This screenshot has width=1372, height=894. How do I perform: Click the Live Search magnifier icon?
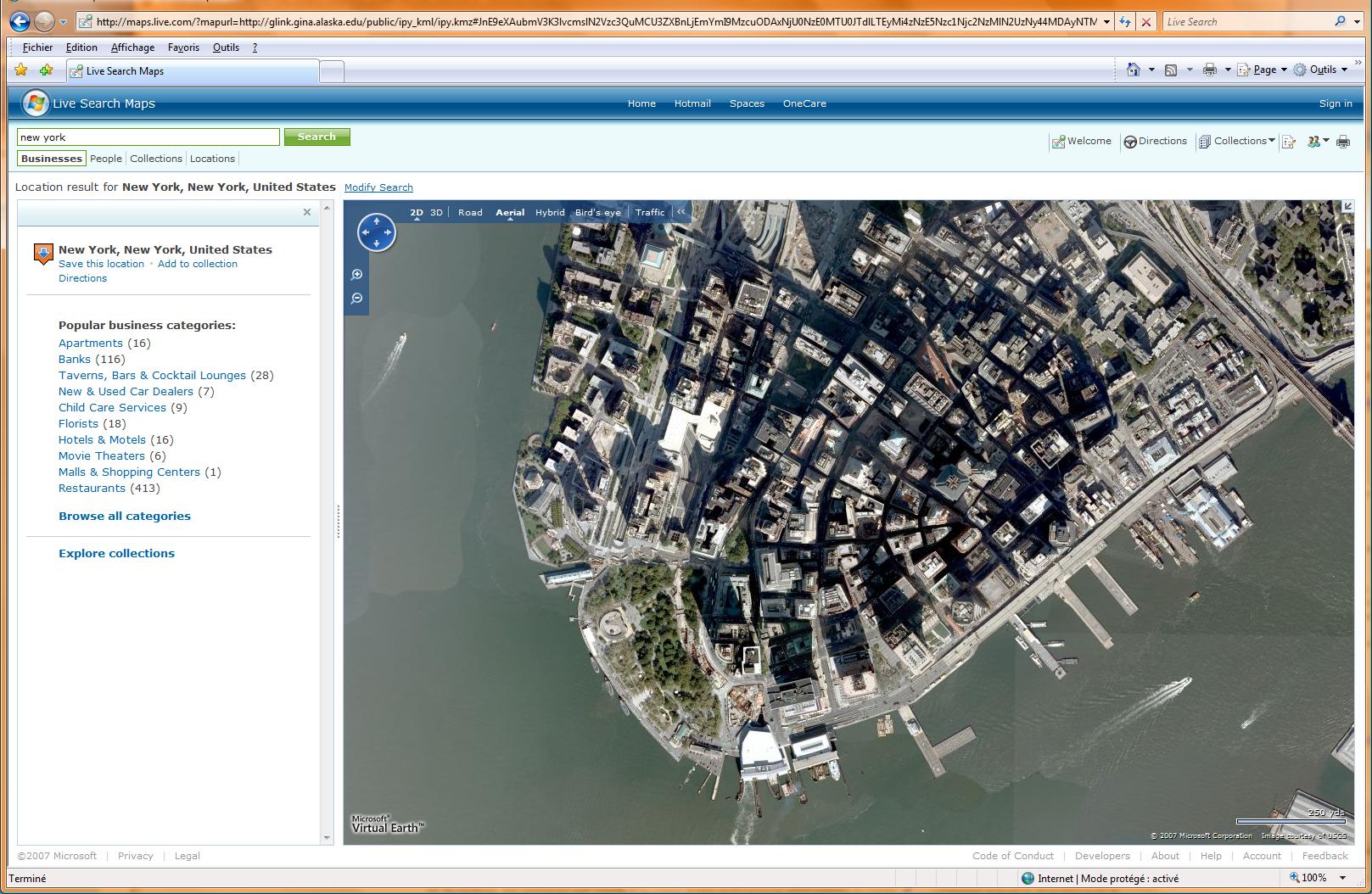(1341, 21)
